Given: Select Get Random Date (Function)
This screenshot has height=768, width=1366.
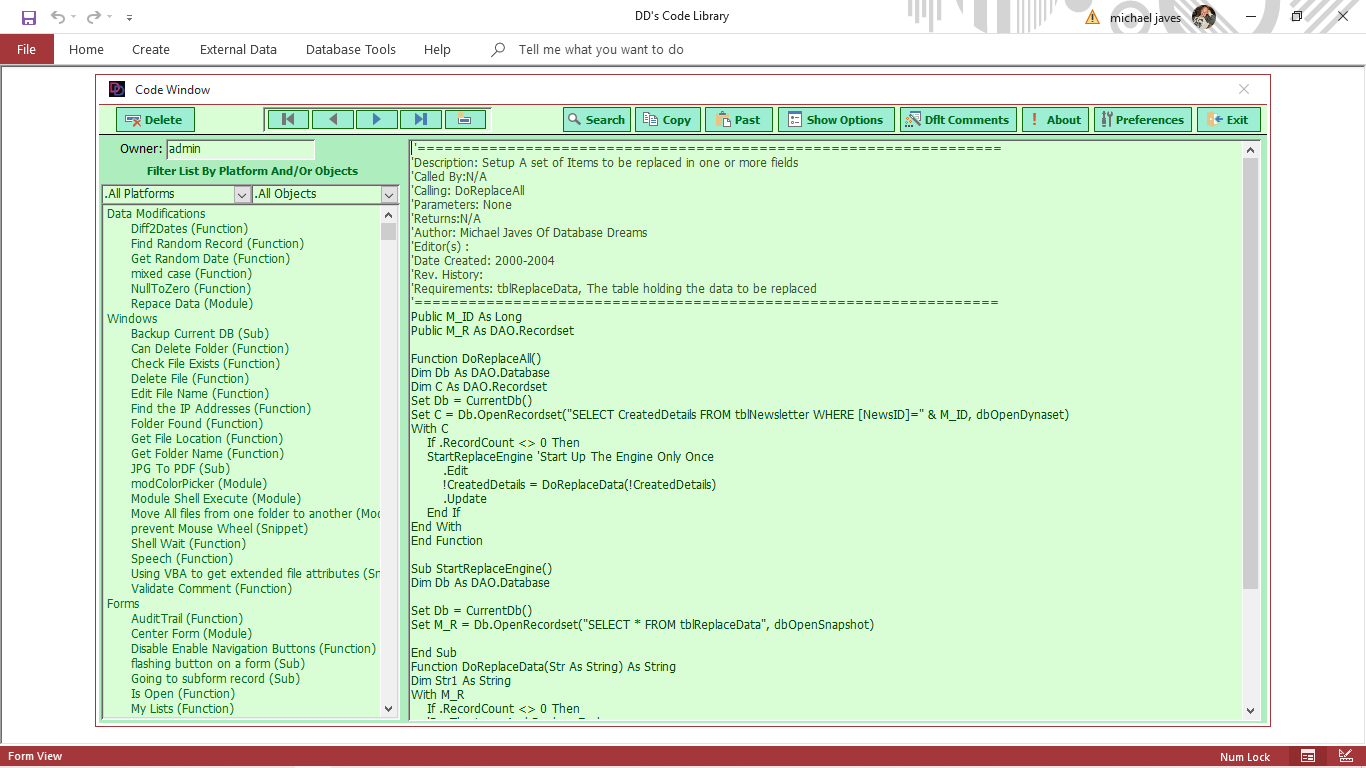Looking at the screenshot, I should 210,259.
